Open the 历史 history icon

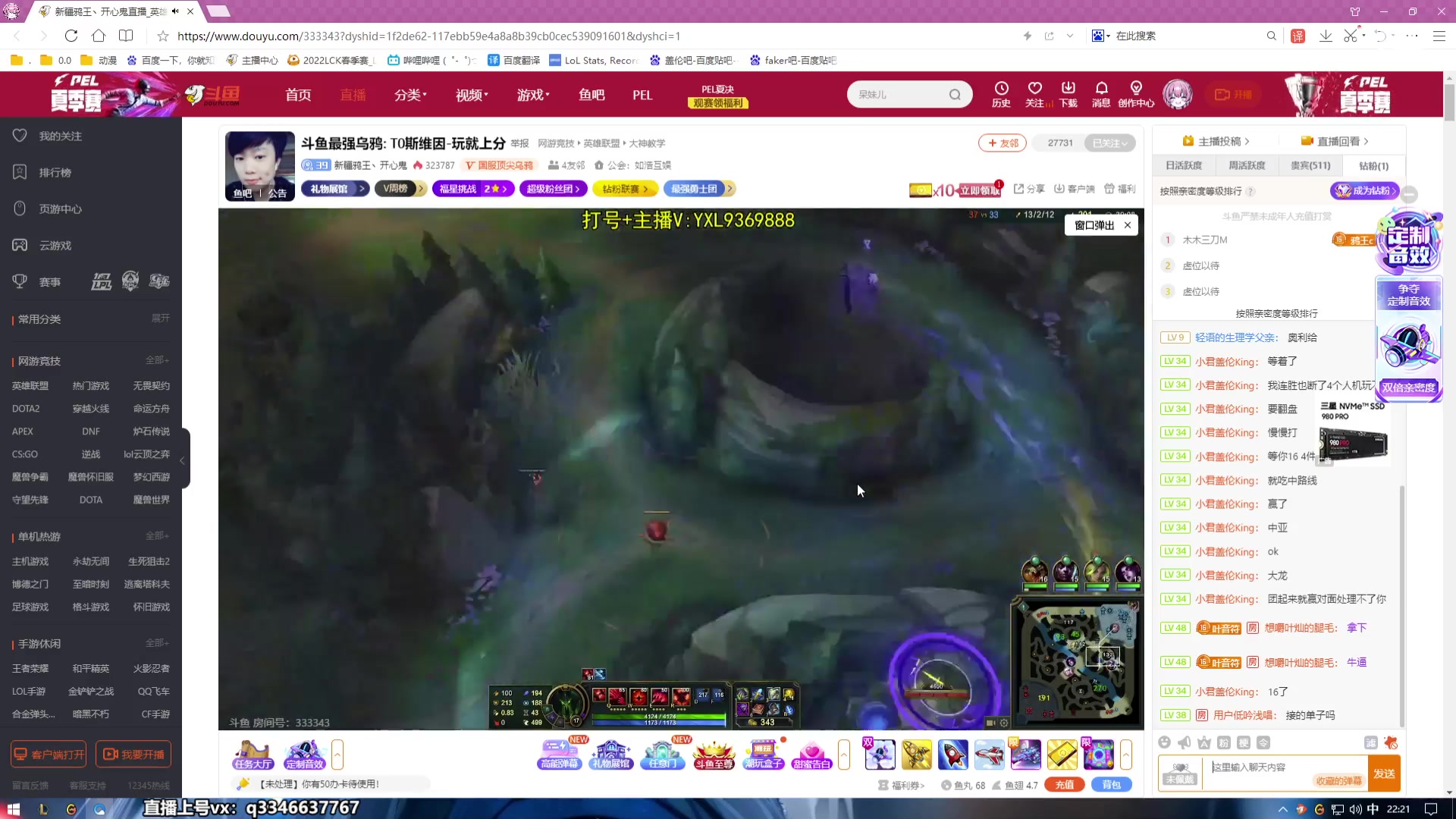pyautogui.click(x=1001, y=94)
